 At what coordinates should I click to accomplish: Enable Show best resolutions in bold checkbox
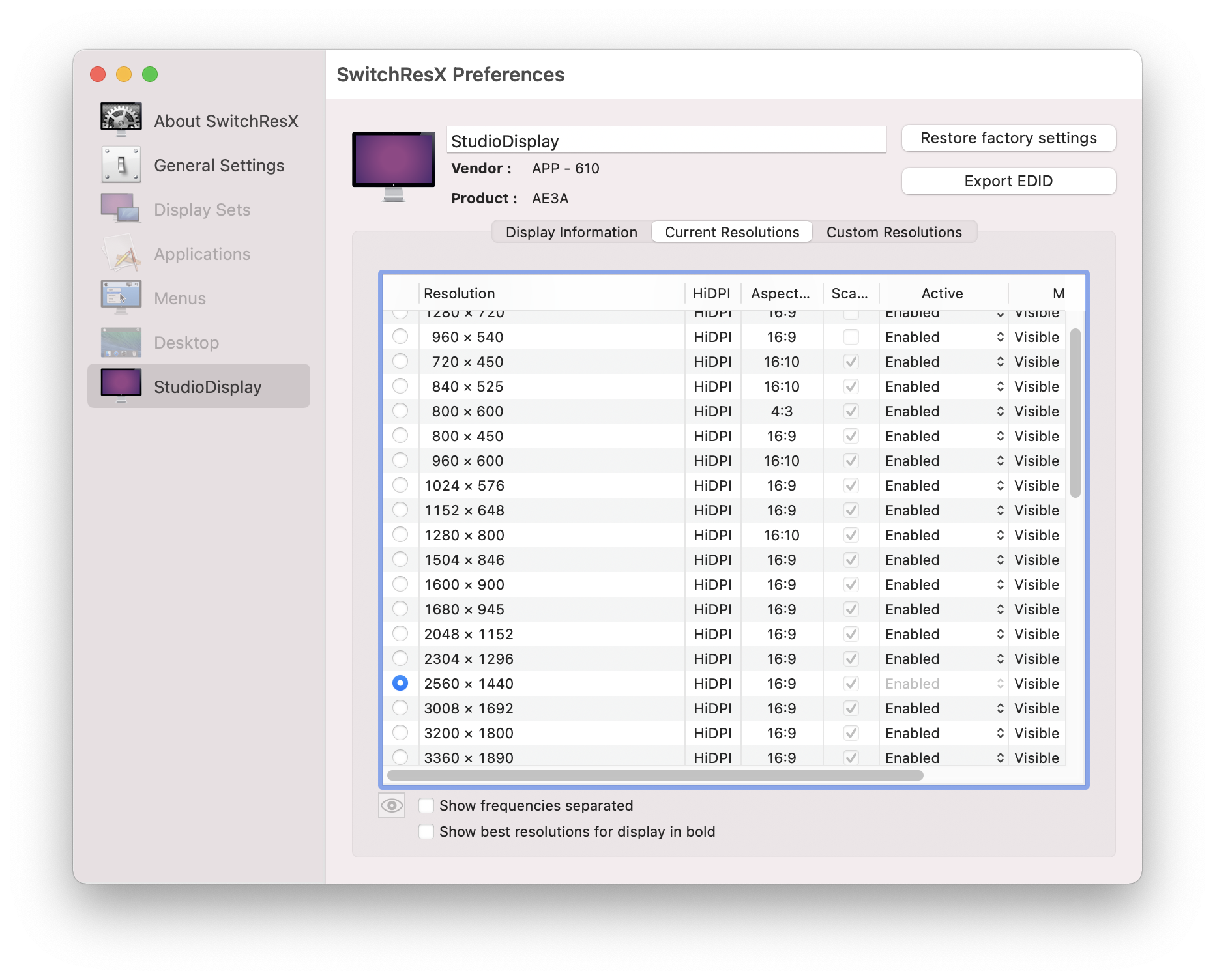(426, 831)
